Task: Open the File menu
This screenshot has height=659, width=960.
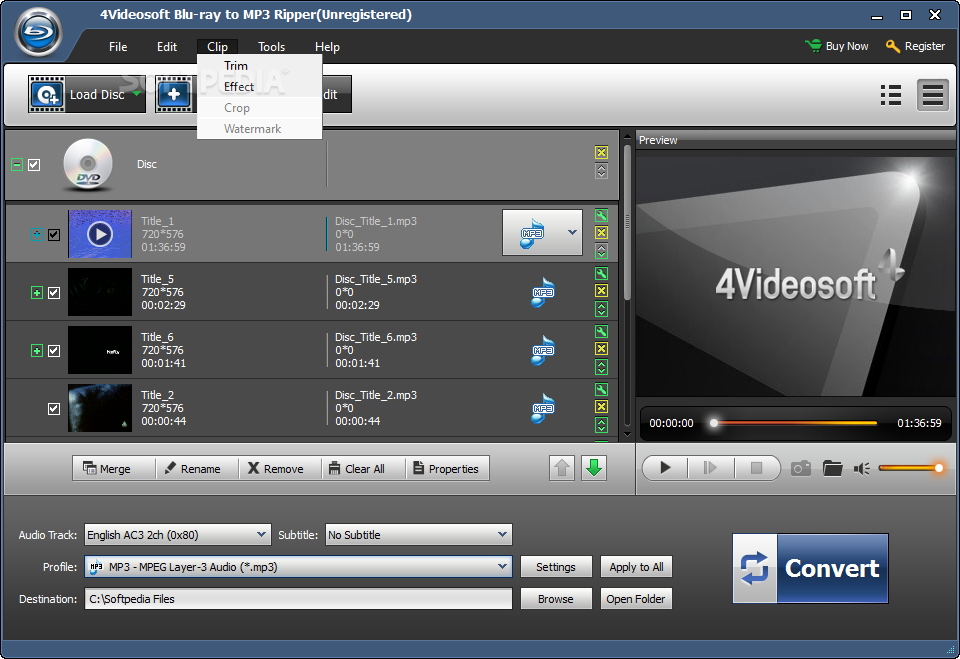Action: point(118,47)
